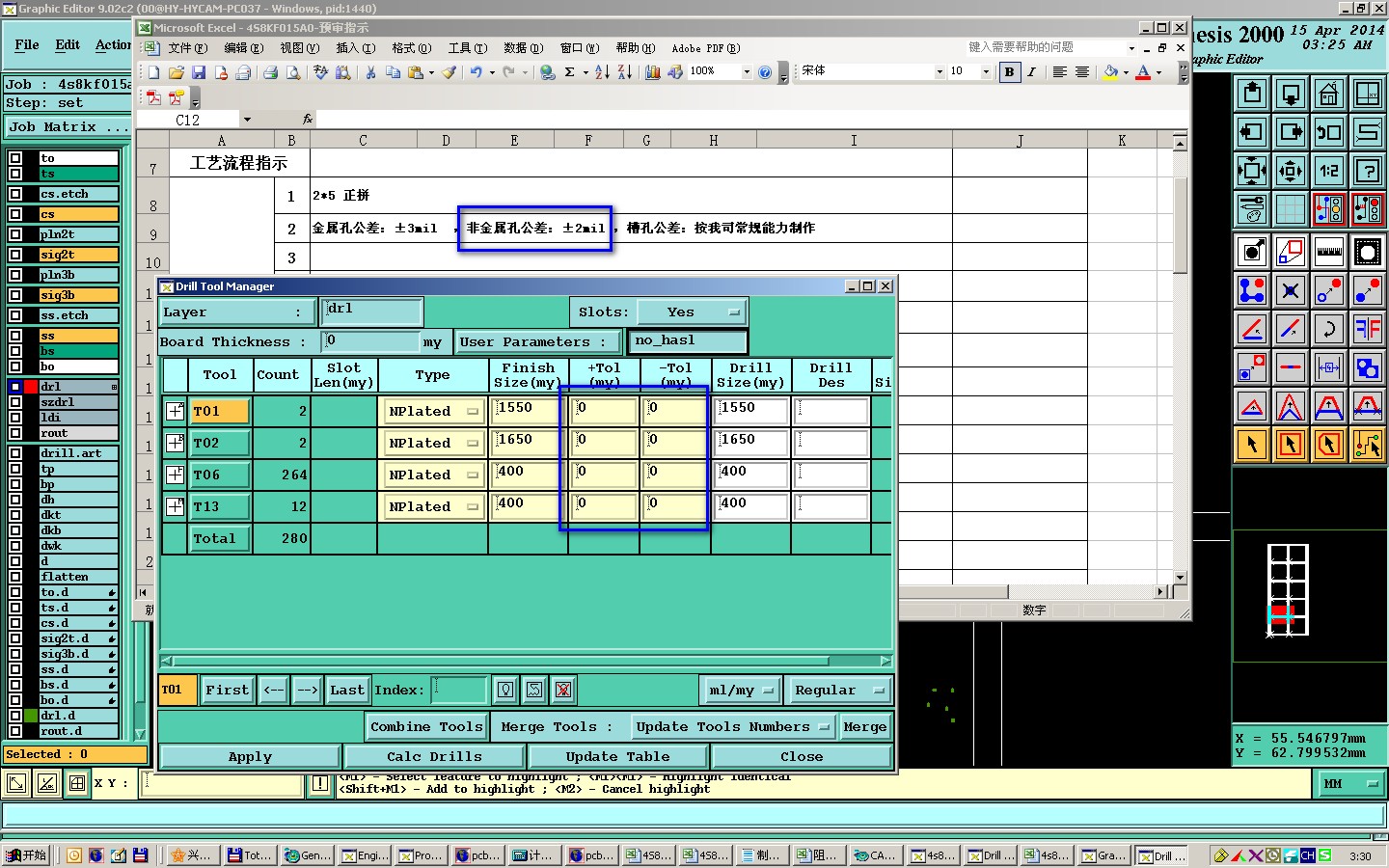Click the Sort Ascending A-Z icon
The image size is (1389, 868).
(602, 72)
